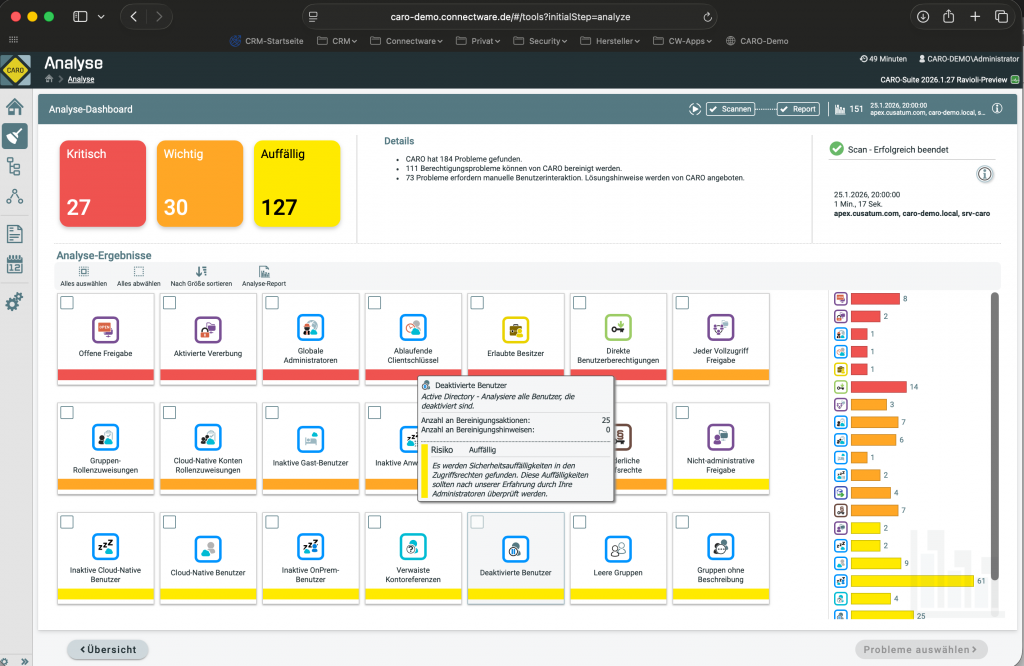Click the Alles auswählen toolbar icon
The width and height of the screenshot is (1024, 666).
(83, 271)
